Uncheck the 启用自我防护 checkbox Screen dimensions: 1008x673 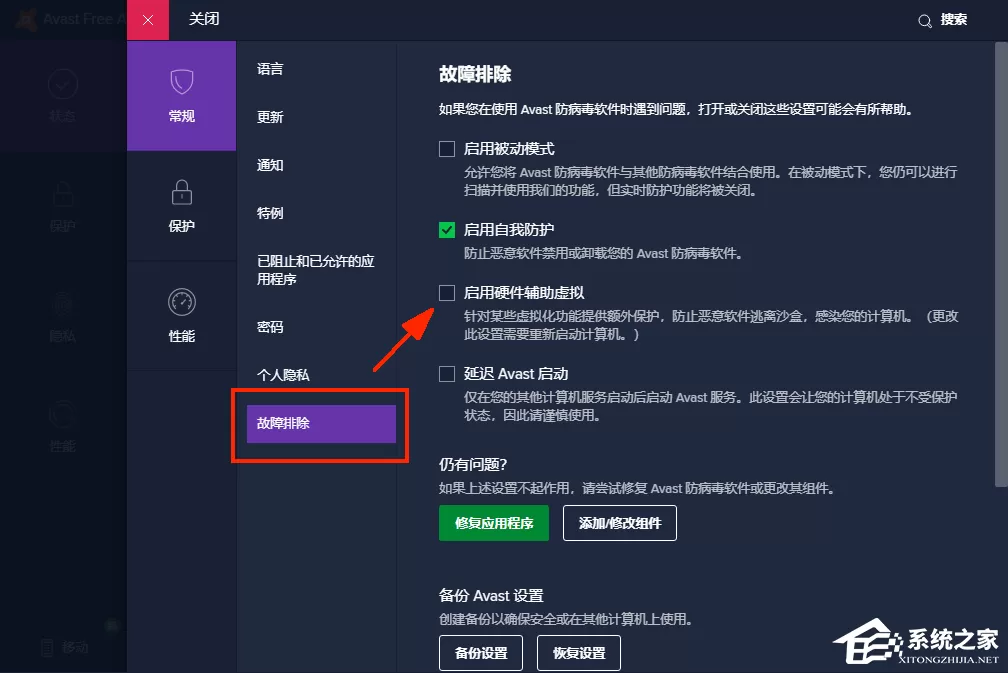tap(447, 229)
